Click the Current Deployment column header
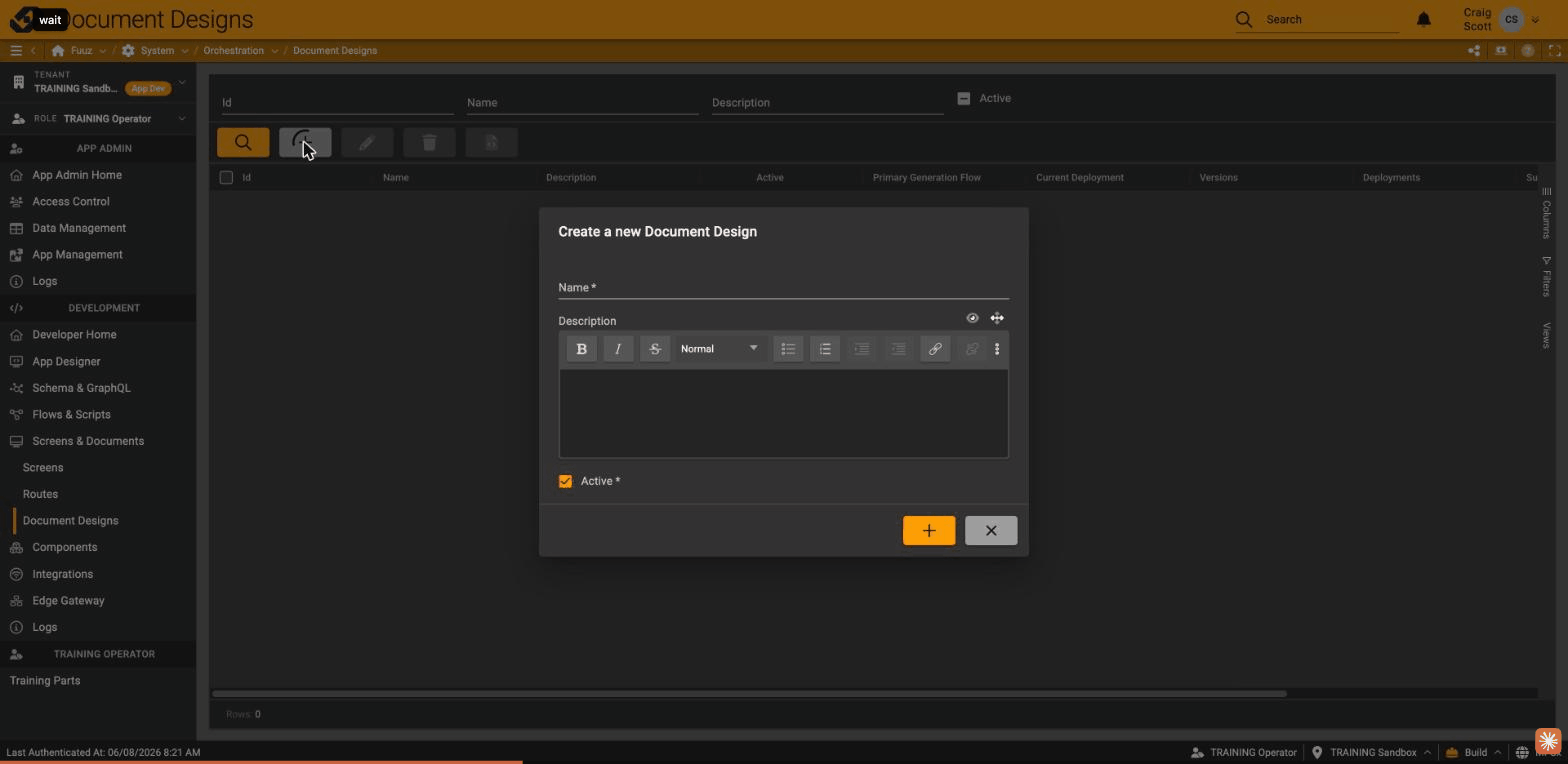Viewport: 1568px width, 764px height. coord(1080,177)
